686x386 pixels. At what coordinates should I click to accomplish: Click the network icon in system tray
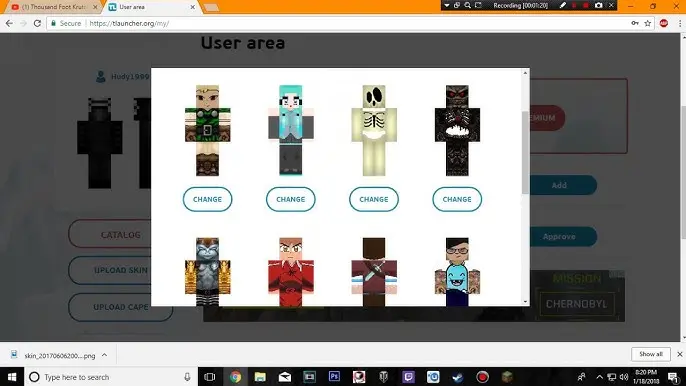point(612,377)
